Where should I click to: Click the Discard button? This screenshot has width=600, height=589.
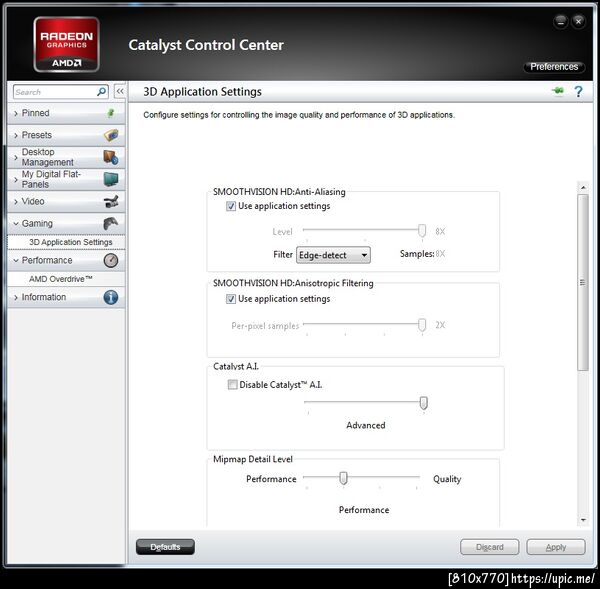(490, 547)
